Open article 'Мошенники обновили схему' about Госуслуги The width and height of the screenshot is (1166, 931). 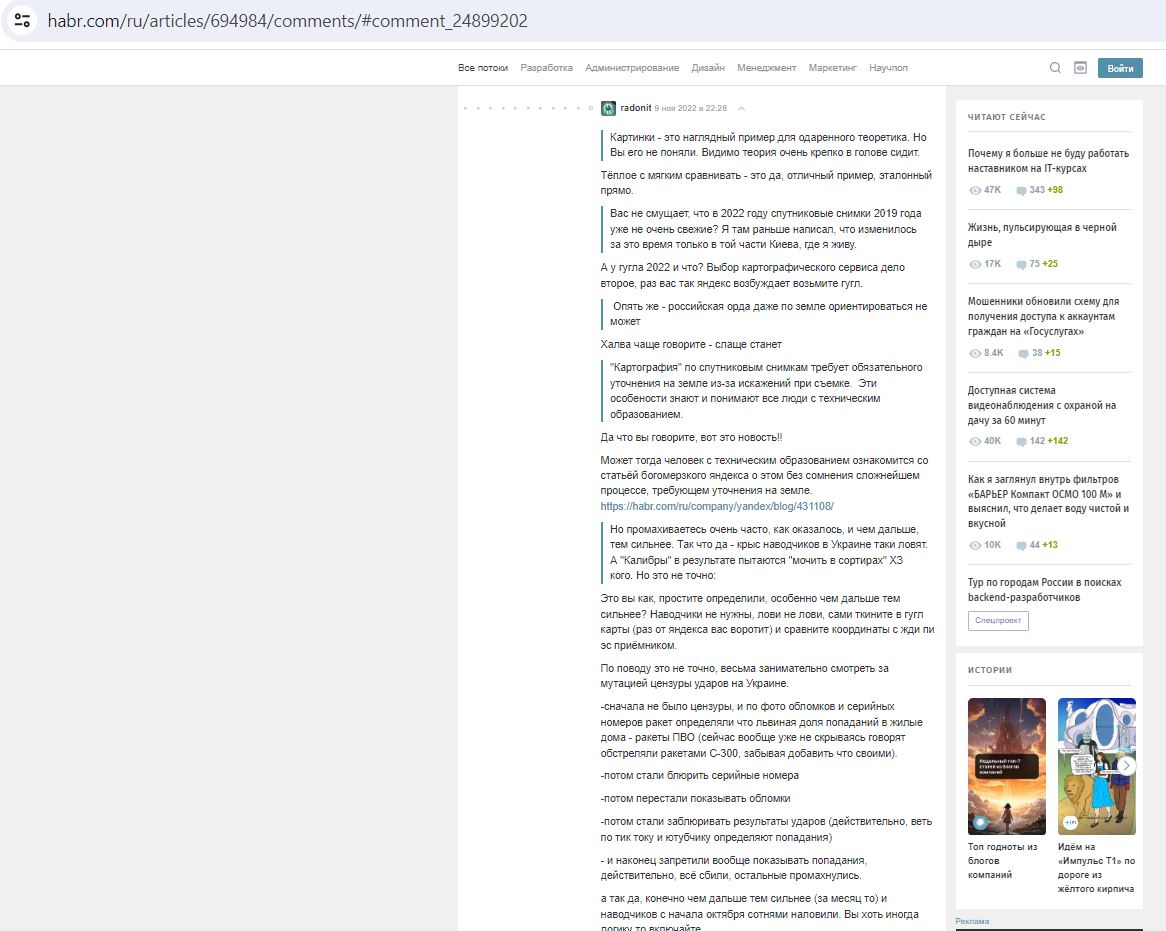1043,316
